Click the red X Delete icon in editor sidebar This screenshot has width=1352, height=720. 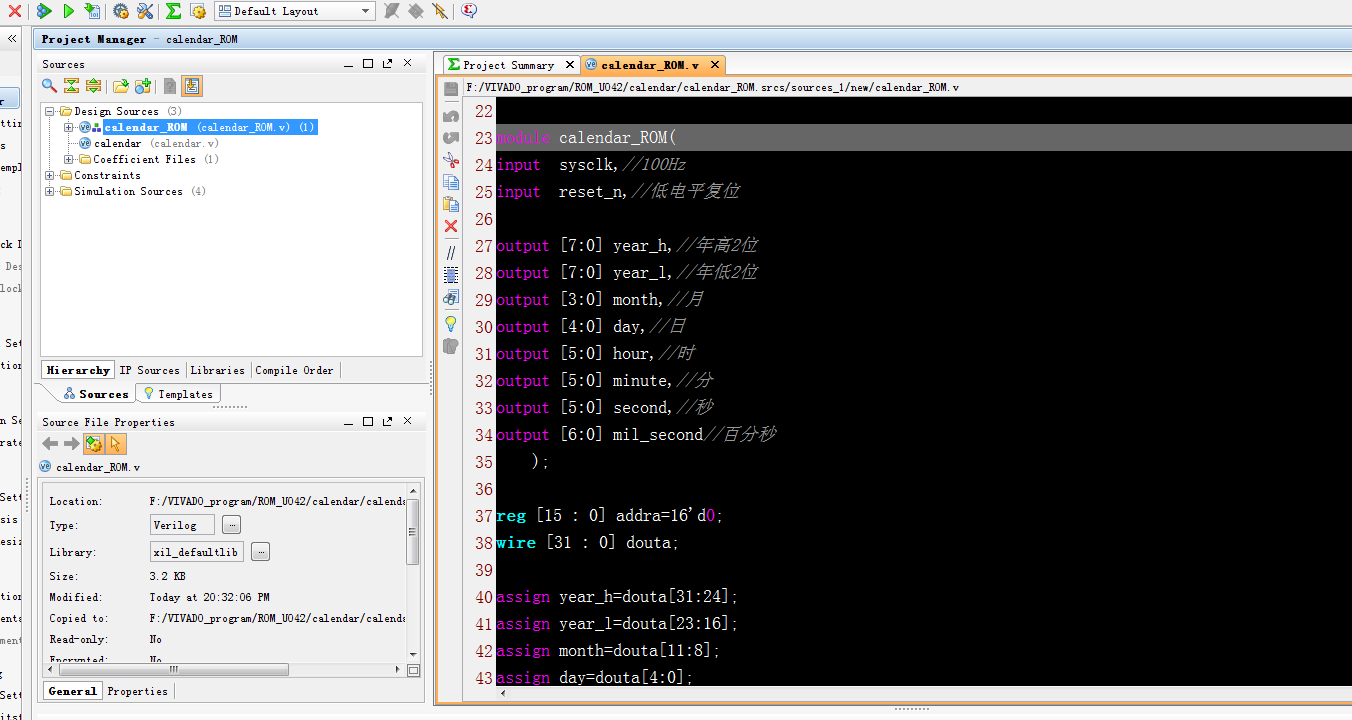pyautogui.click(x=451, y=227)
